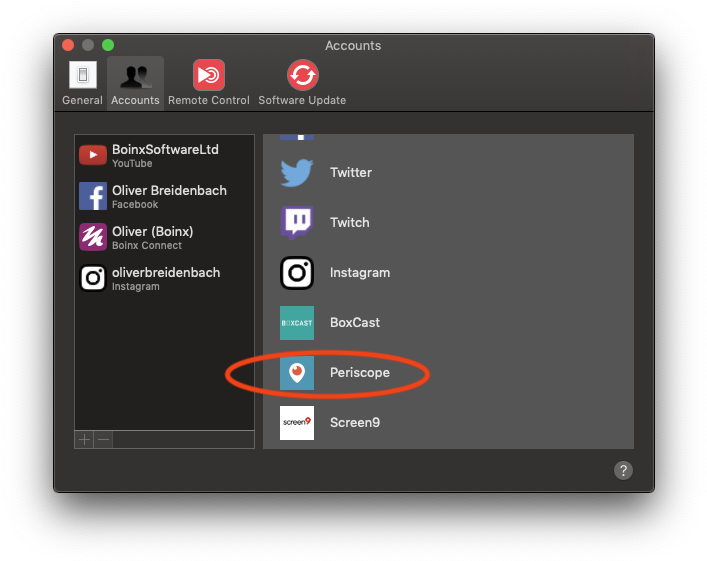The width and height of the screenshot is (707, 561).
Task: Close the Accounts window
Action: coord(68,45)
